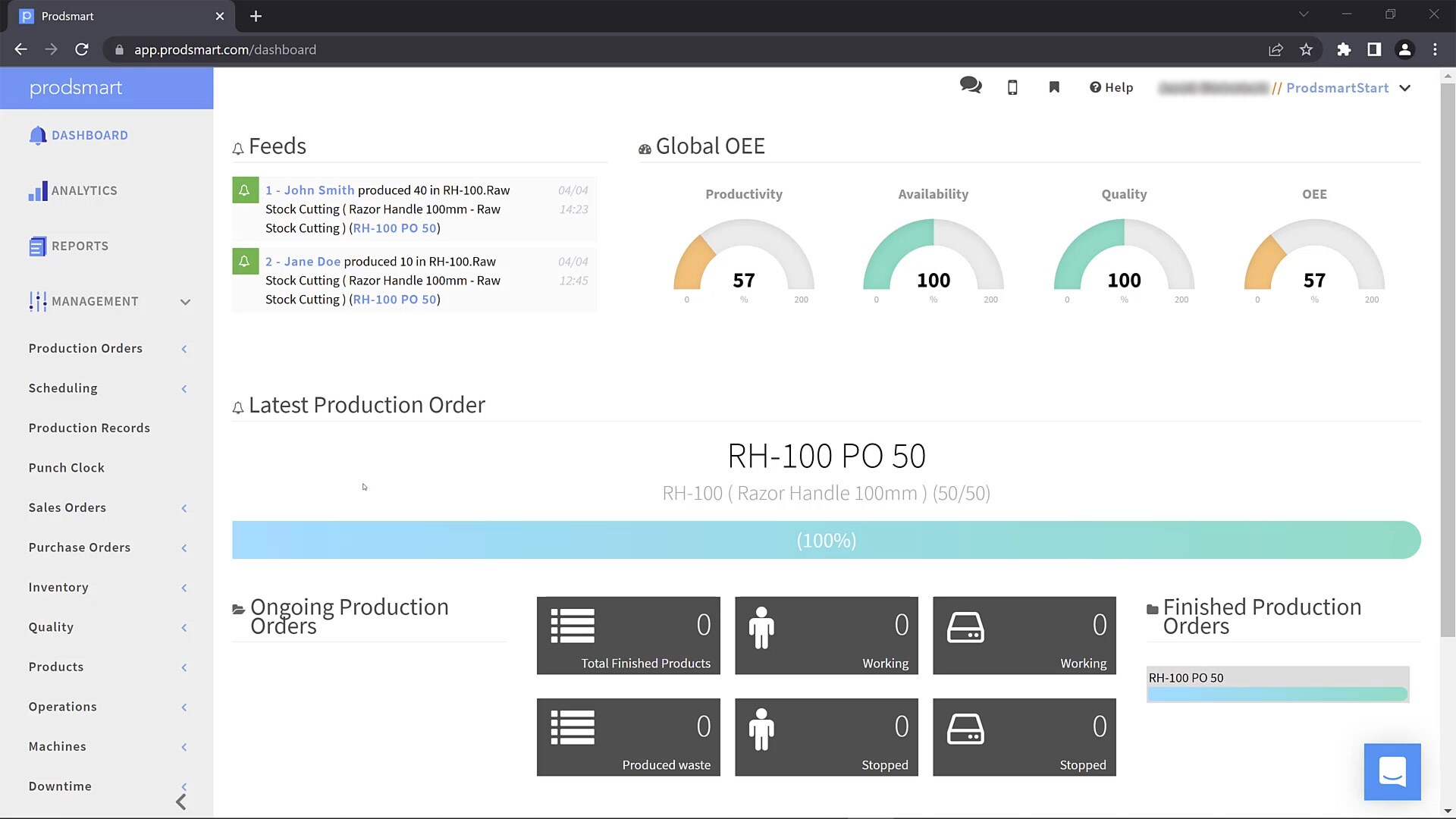Expand the Quality submenu
The image size is (1456, 819).
tap(184, 627)
